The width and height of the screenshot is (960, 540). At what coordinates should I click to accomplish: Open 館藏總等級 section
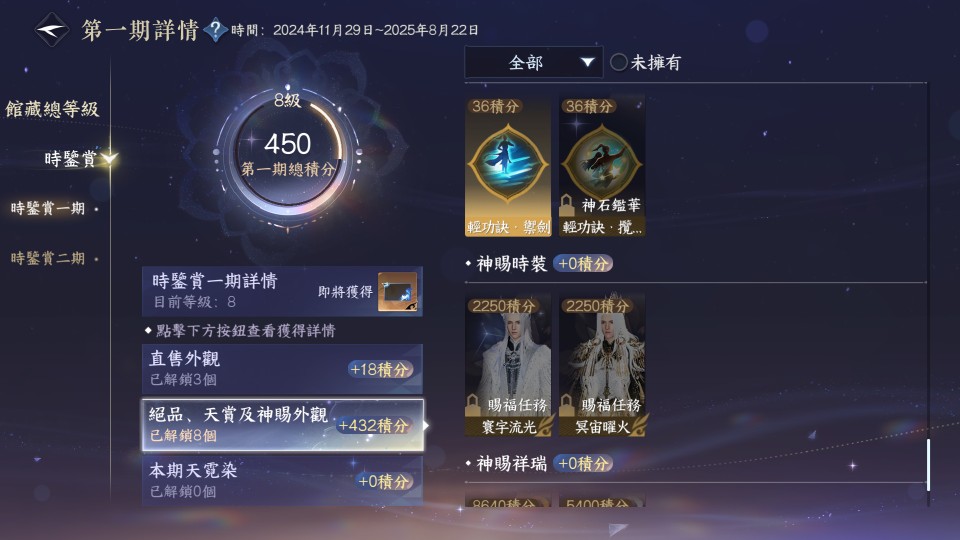[52, 109]
